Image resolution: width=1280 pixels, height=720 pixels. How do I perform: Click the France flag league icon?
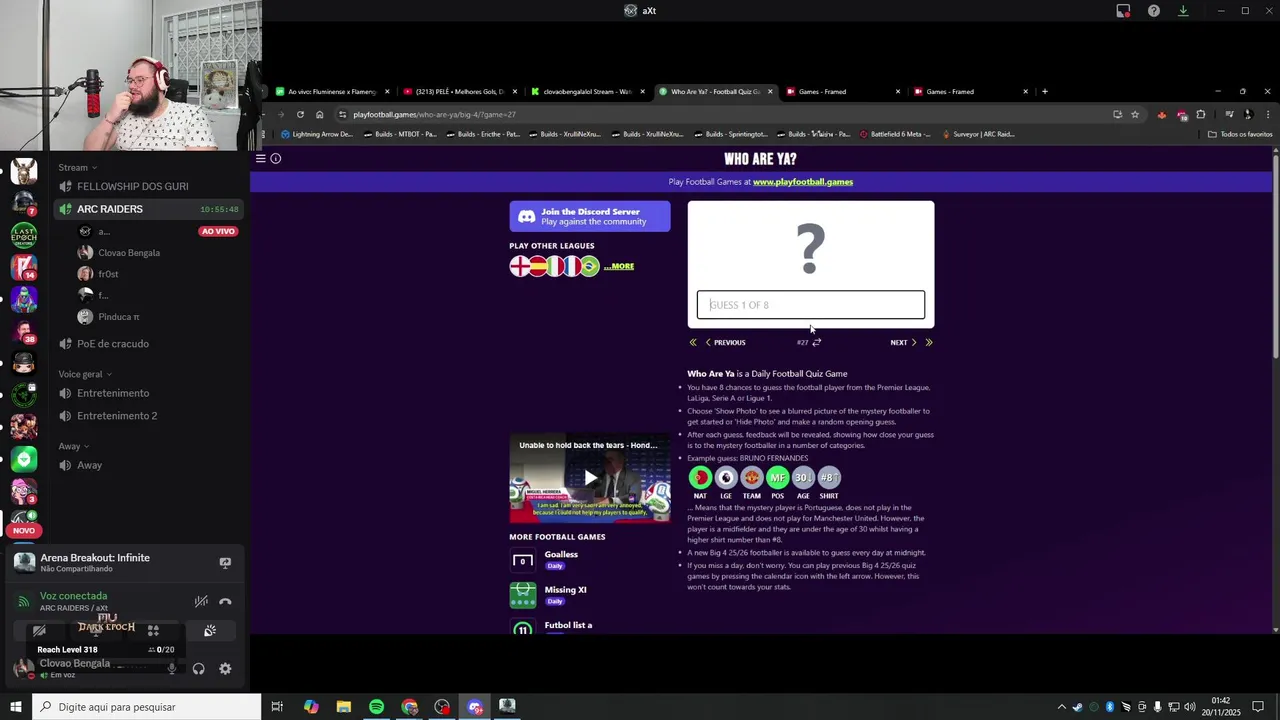pos(572,266)
